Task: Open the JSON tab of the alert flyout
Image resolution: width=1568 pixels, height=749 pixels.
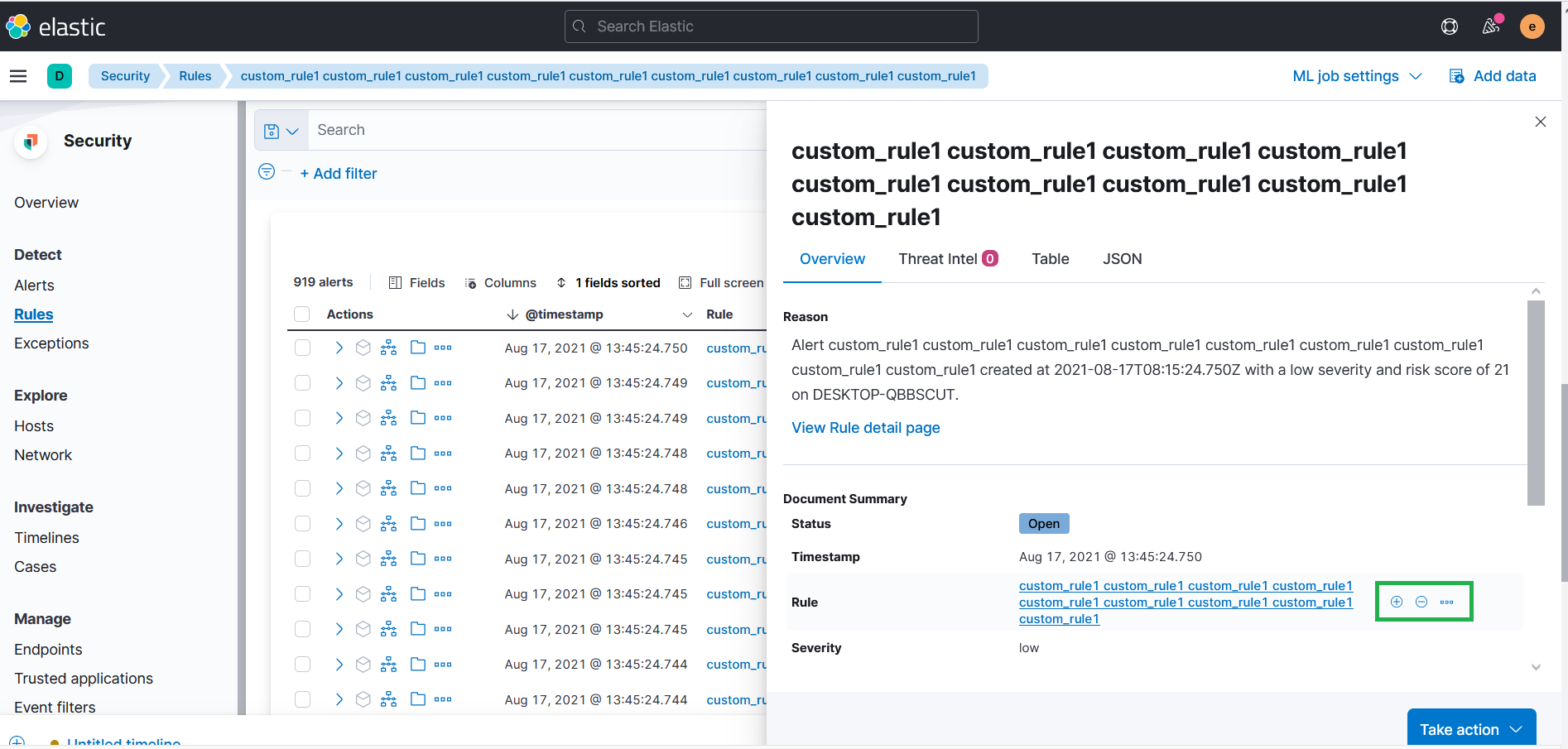Action: click(1123, 258)
